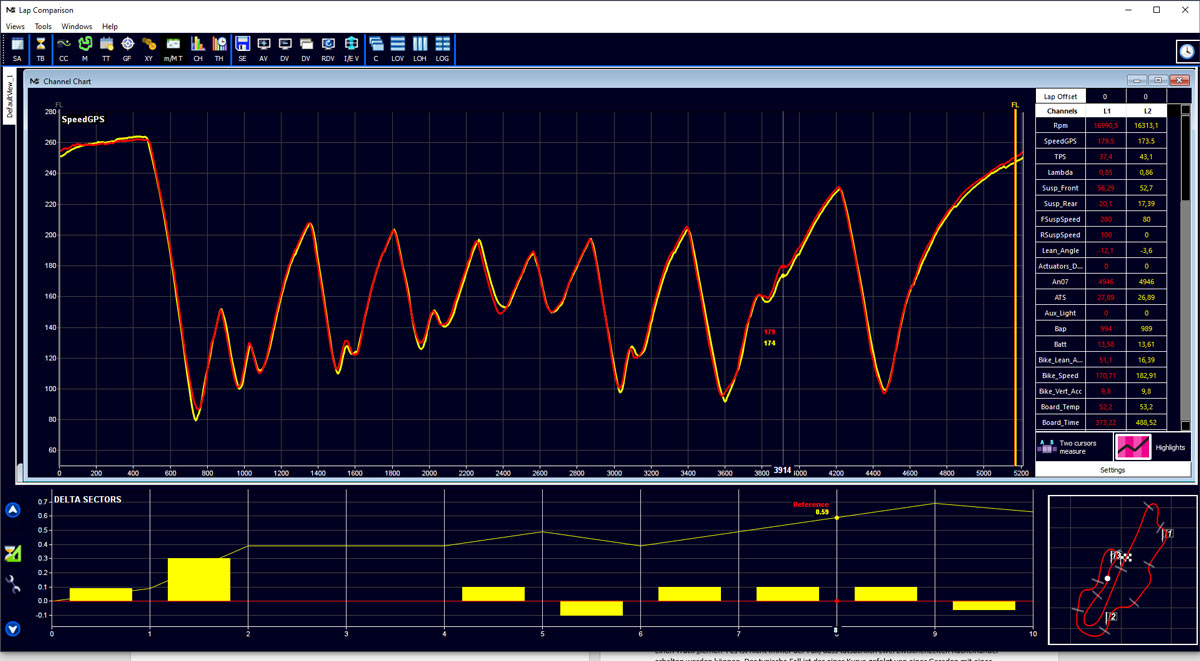Open the Views menu
Viewport: 1200px width, 661px height.
pyautogui.click(x=15, y=26)
